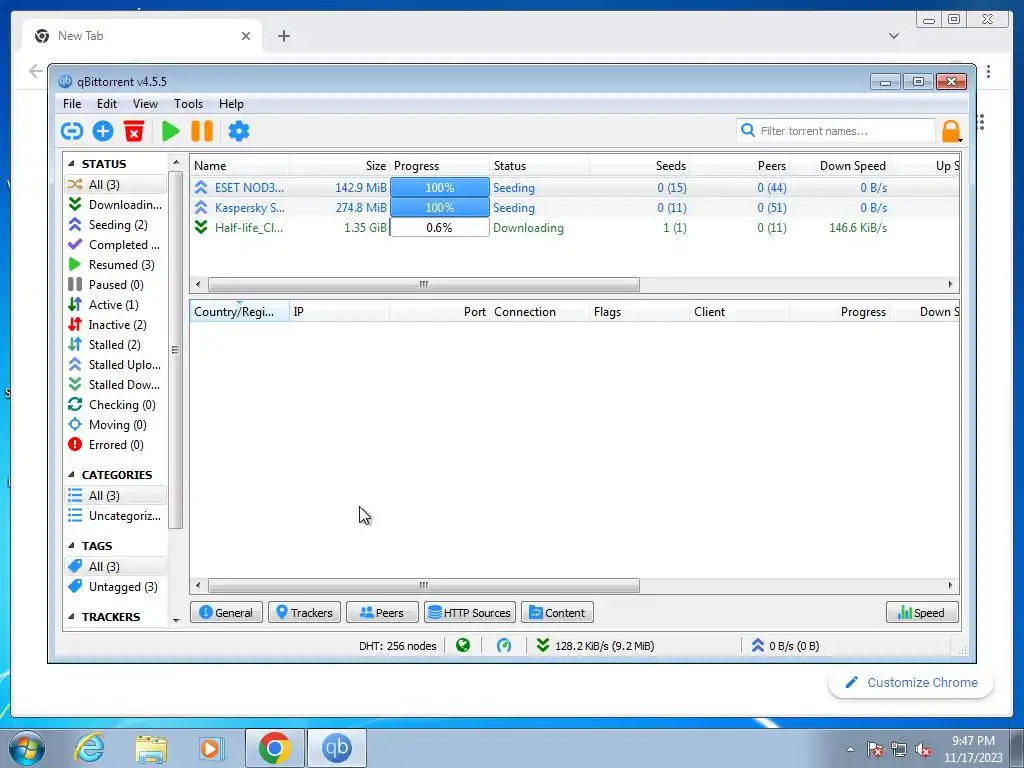Viewport: 1024px width, 768px height.
Task: Click the Filter torrent names field
Action: pos(837,131)
